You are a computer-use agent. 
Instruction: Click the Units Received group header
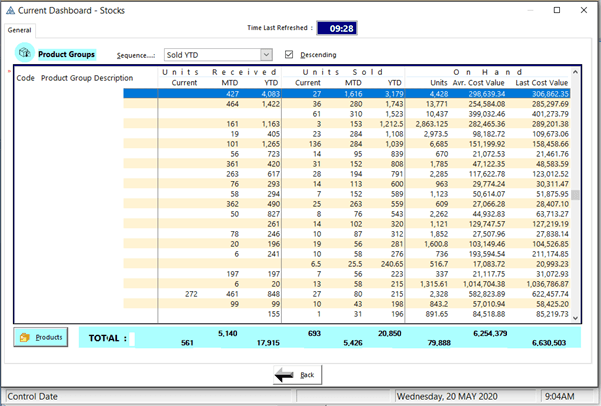[x=219, y=72]
